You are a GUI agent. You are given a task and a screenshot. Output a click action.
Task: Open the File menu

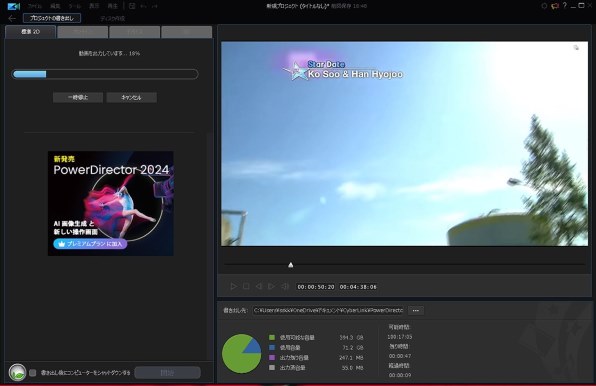(x=35, y=6)
